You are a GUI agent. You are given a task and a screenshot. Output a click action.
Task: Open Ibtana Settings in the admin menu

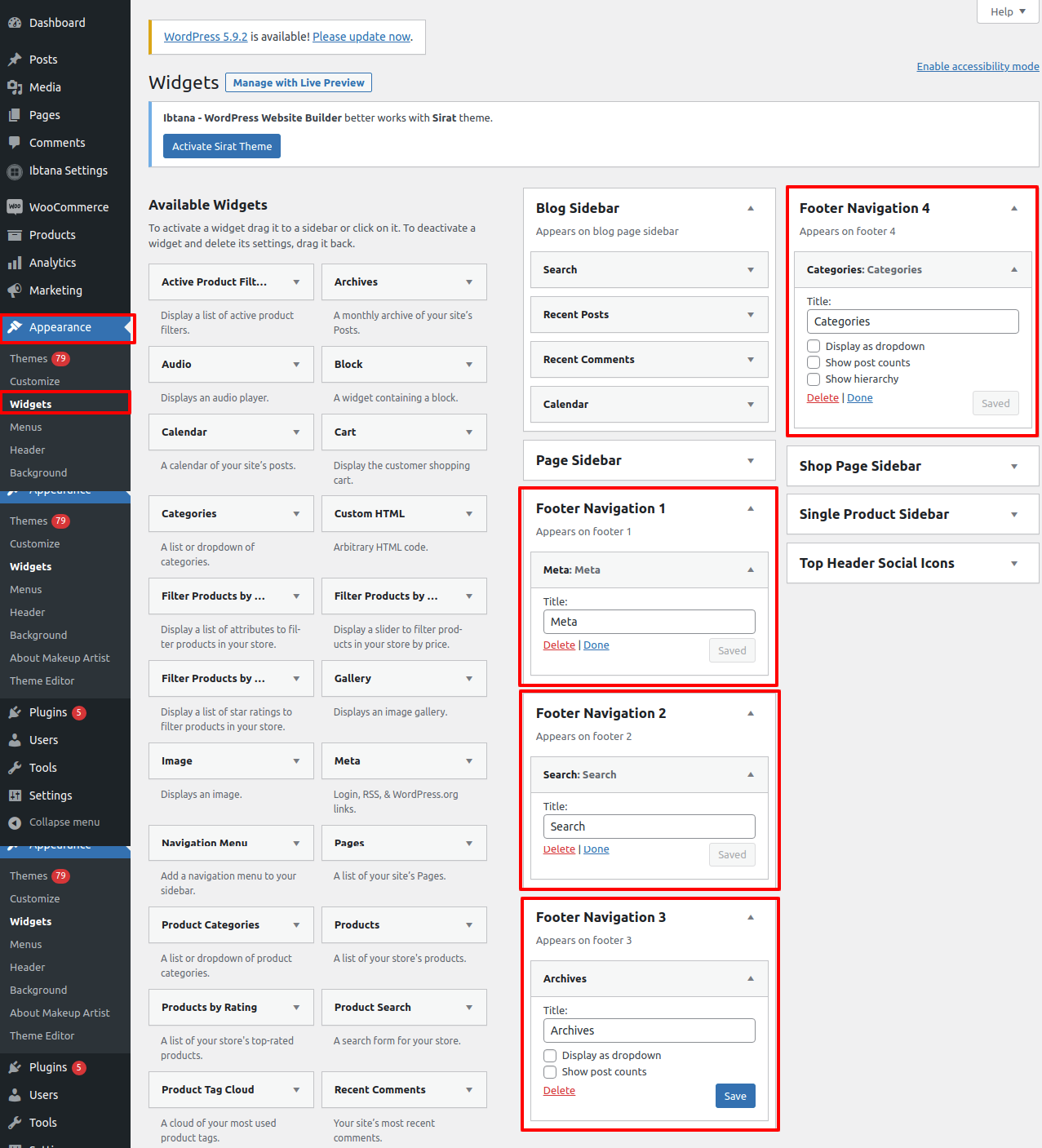click(68, 171)
